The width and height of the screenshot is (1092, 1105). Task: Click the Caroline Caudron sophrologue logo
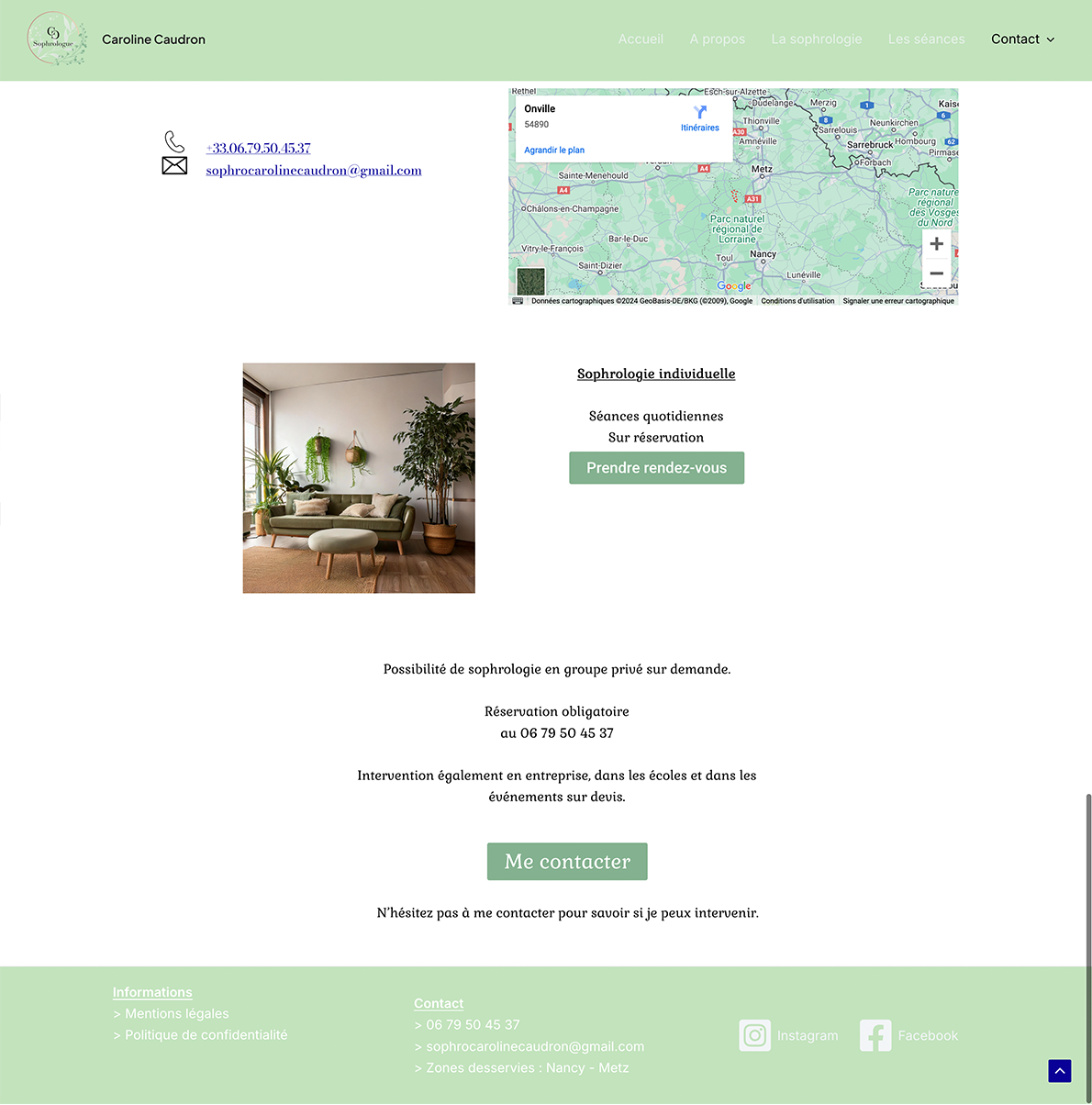click(x=57, y=39)
